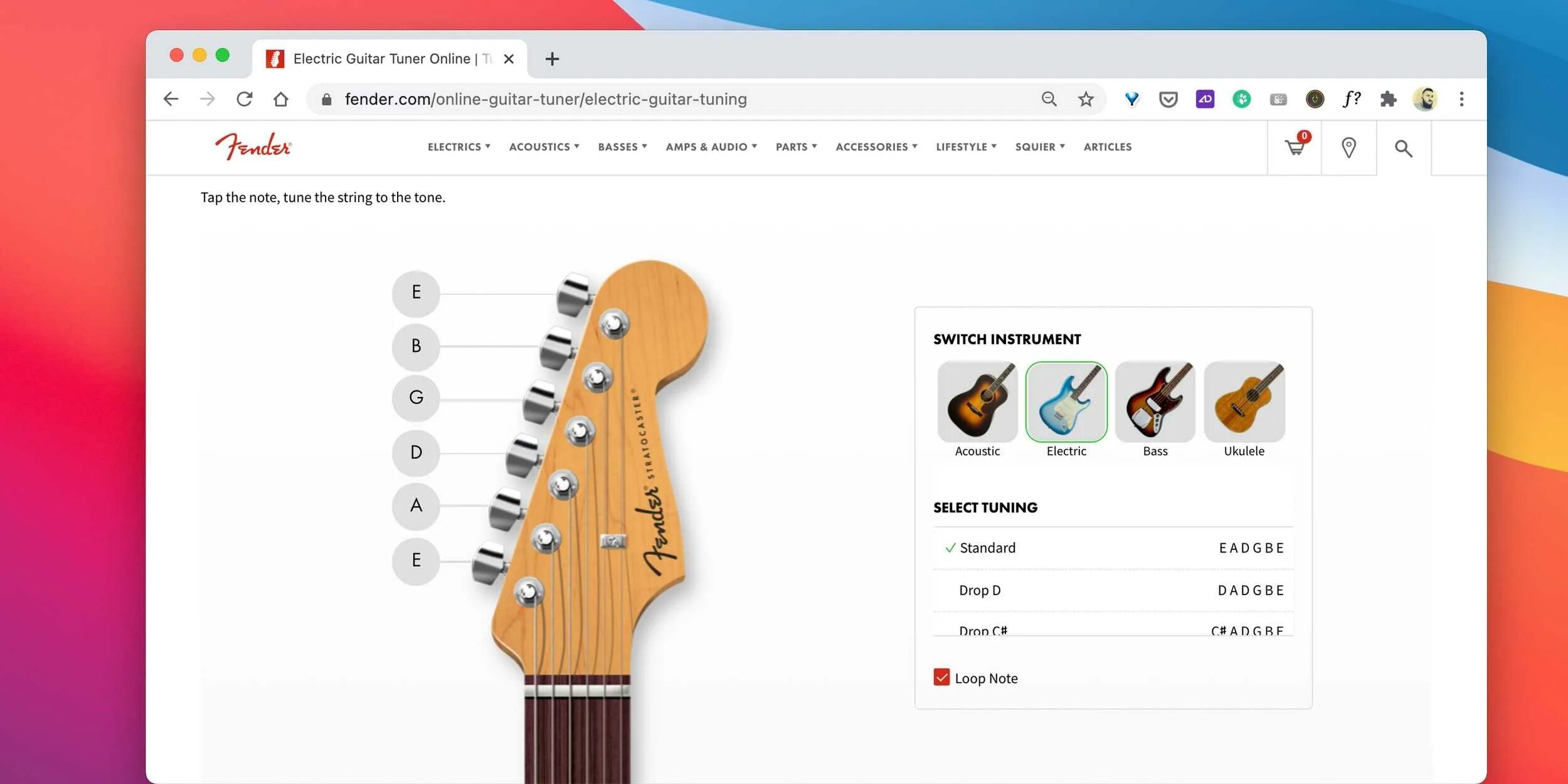Open the Fender site search magnifier
The height and width of the screenshot is (784, 1568).
[x=1403, y=149]
